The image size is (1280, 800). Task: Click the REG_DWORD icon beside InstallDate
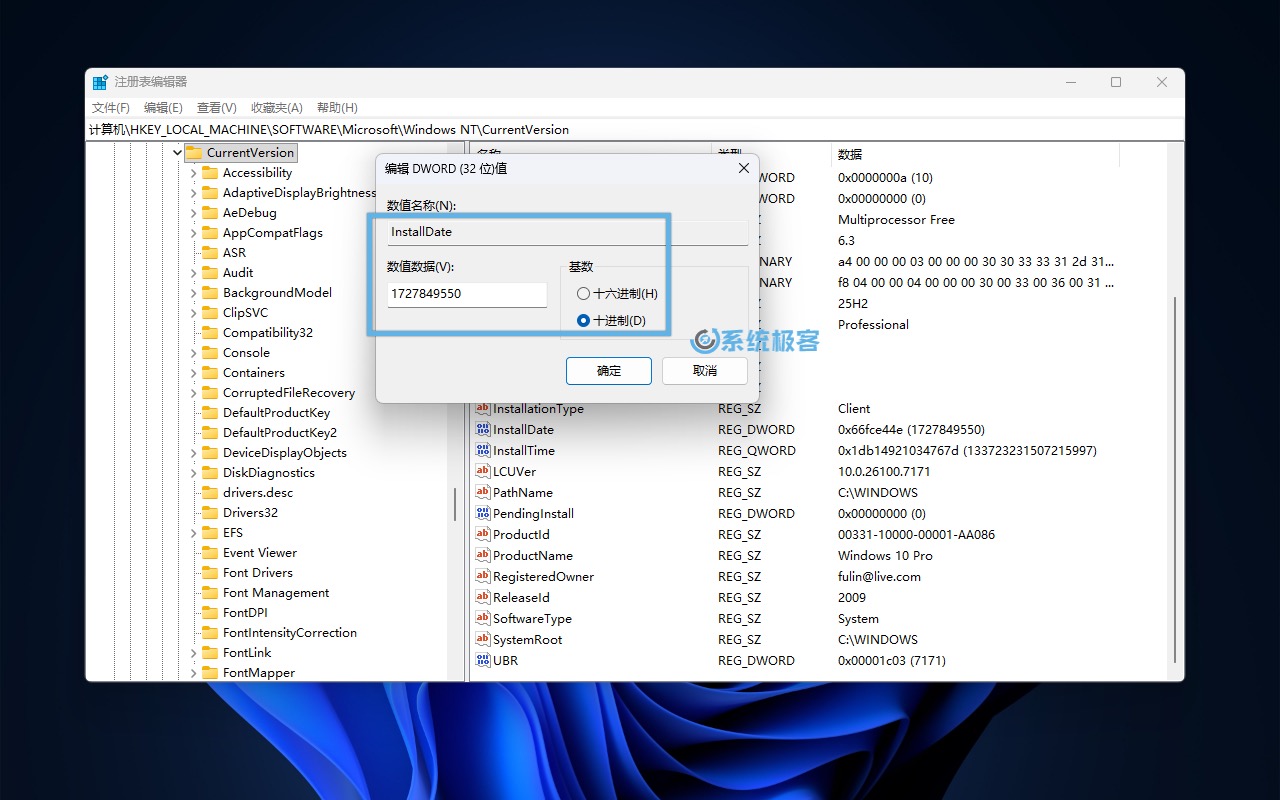pyautogui.click(x=481, y=429)
